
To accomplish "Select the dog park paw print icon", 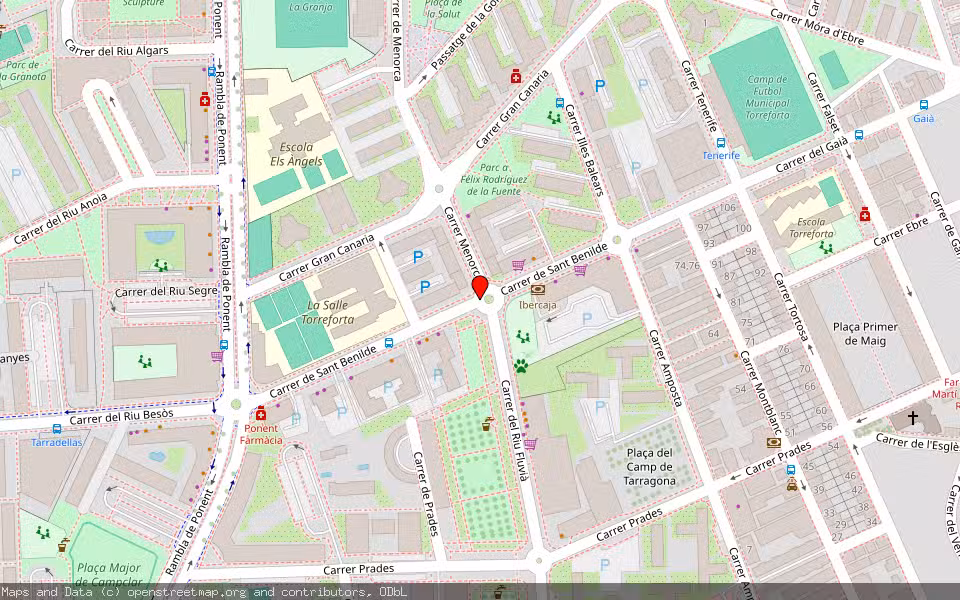I will coord(521,366).
